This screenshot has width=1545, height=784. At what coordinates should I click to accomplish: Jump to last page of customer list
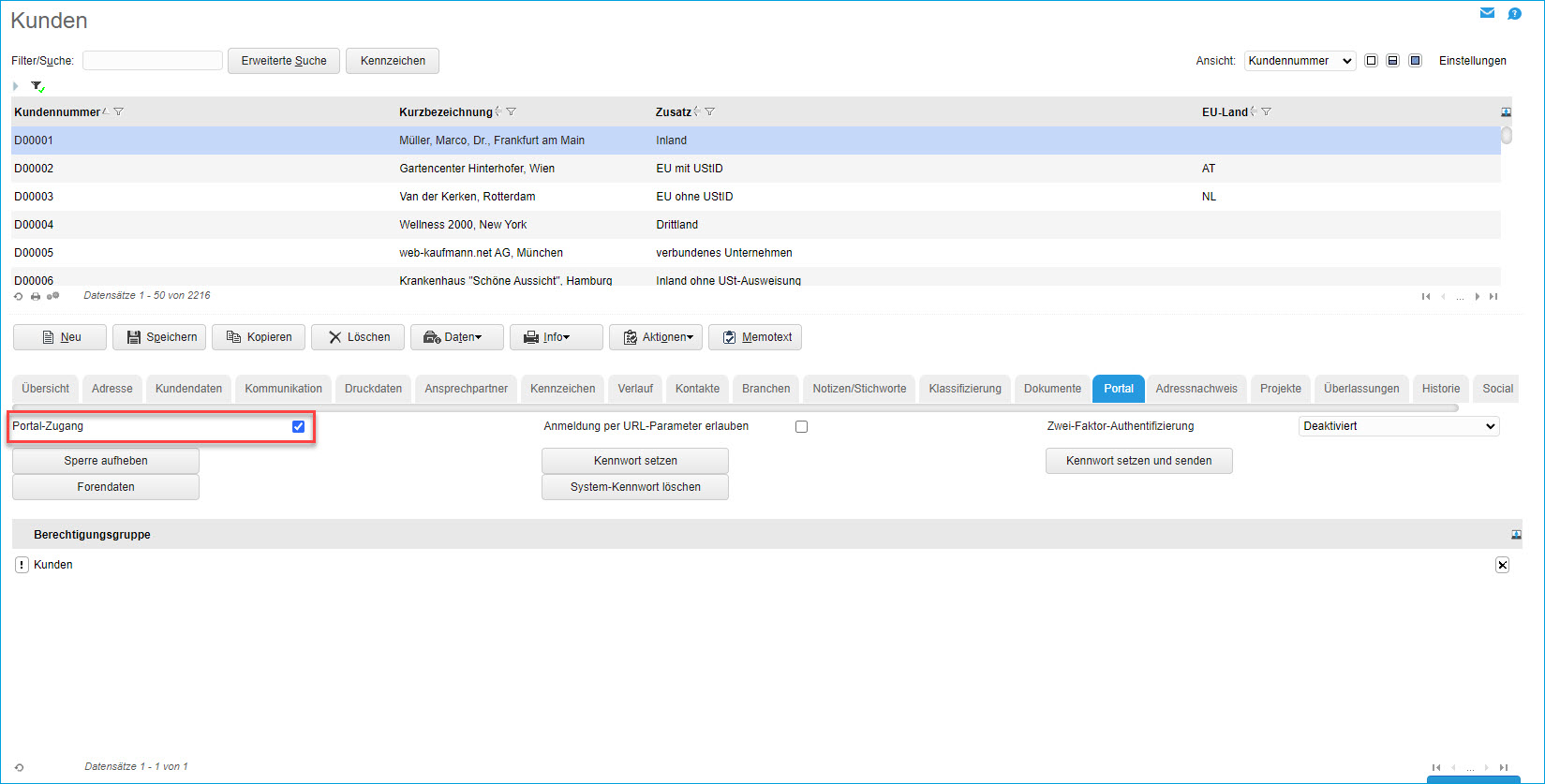pyautogui.click(x=1493, y=296)
